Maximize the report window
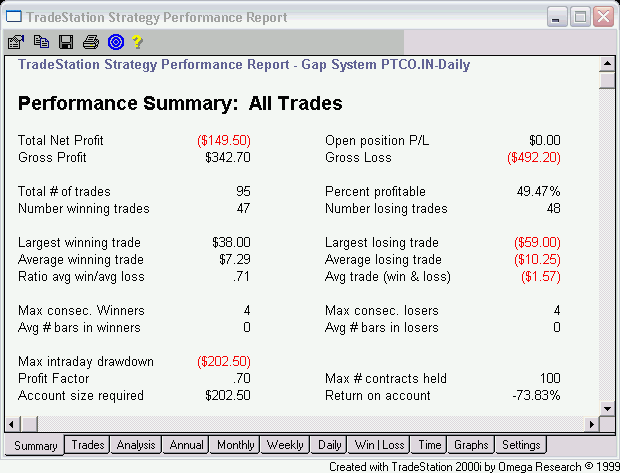This screenshot has height=473, width=620. coord(580,17)
